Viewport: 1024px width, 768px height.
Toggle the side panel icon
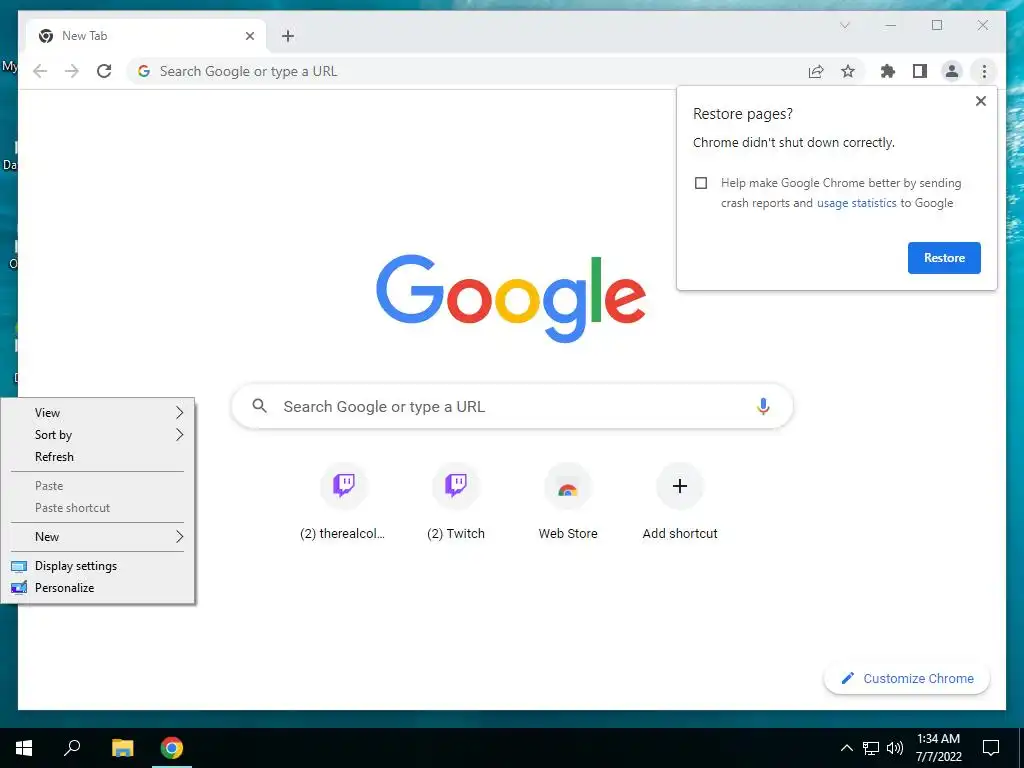[920, 71]
